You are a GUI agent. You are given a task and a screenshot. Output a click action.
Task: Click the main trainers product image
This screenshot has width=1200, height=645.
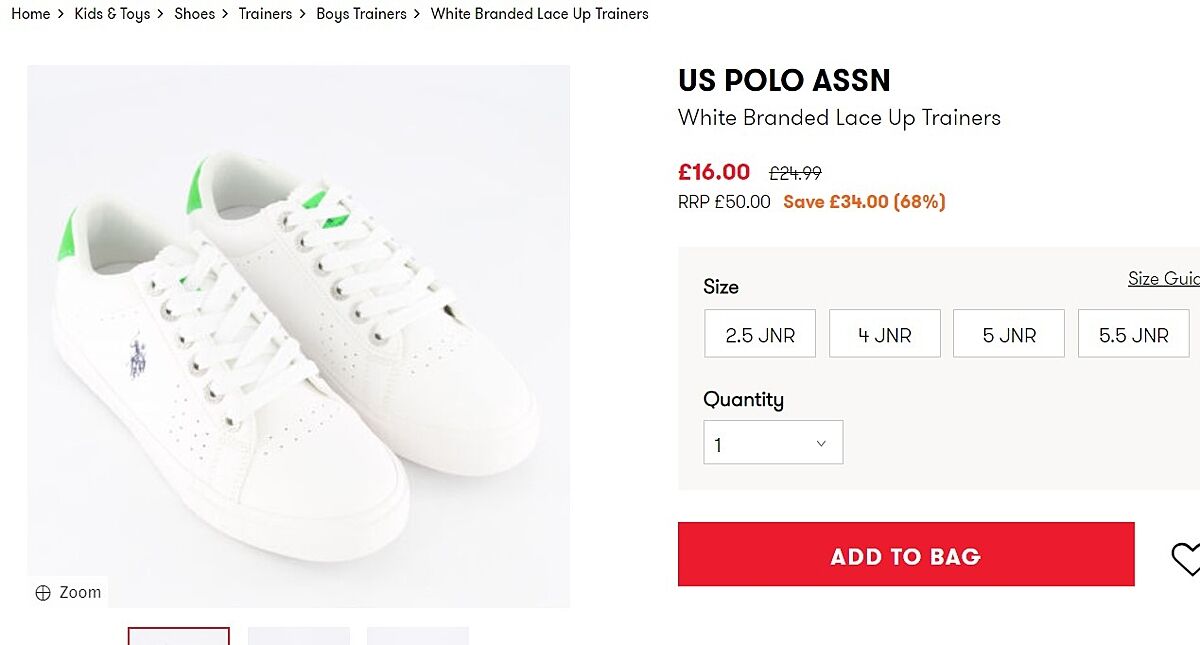[x=298, y=336]
